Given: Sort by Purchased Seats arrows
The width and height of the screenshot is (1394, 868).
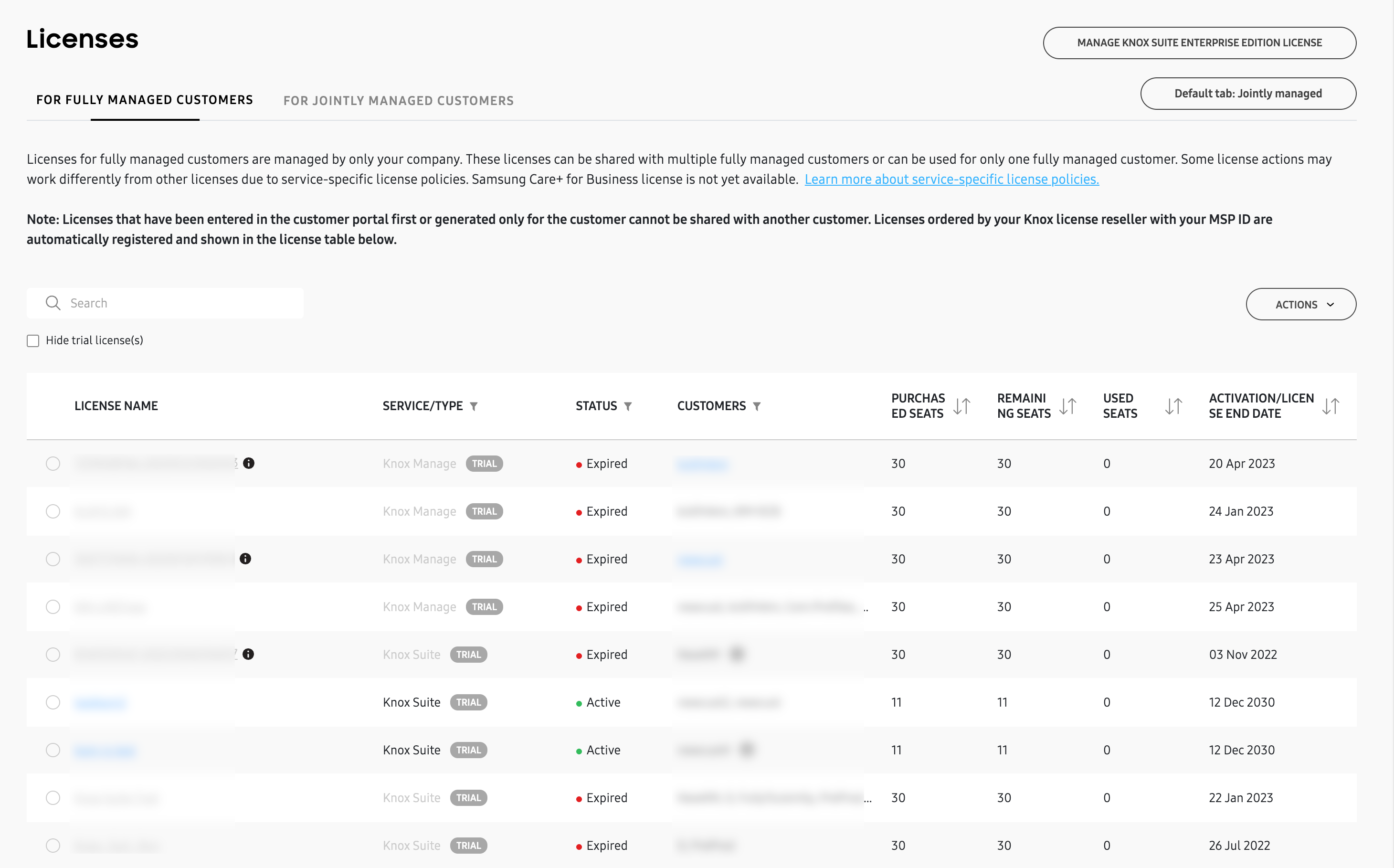Looking at the screenshot, I should 962,406.
